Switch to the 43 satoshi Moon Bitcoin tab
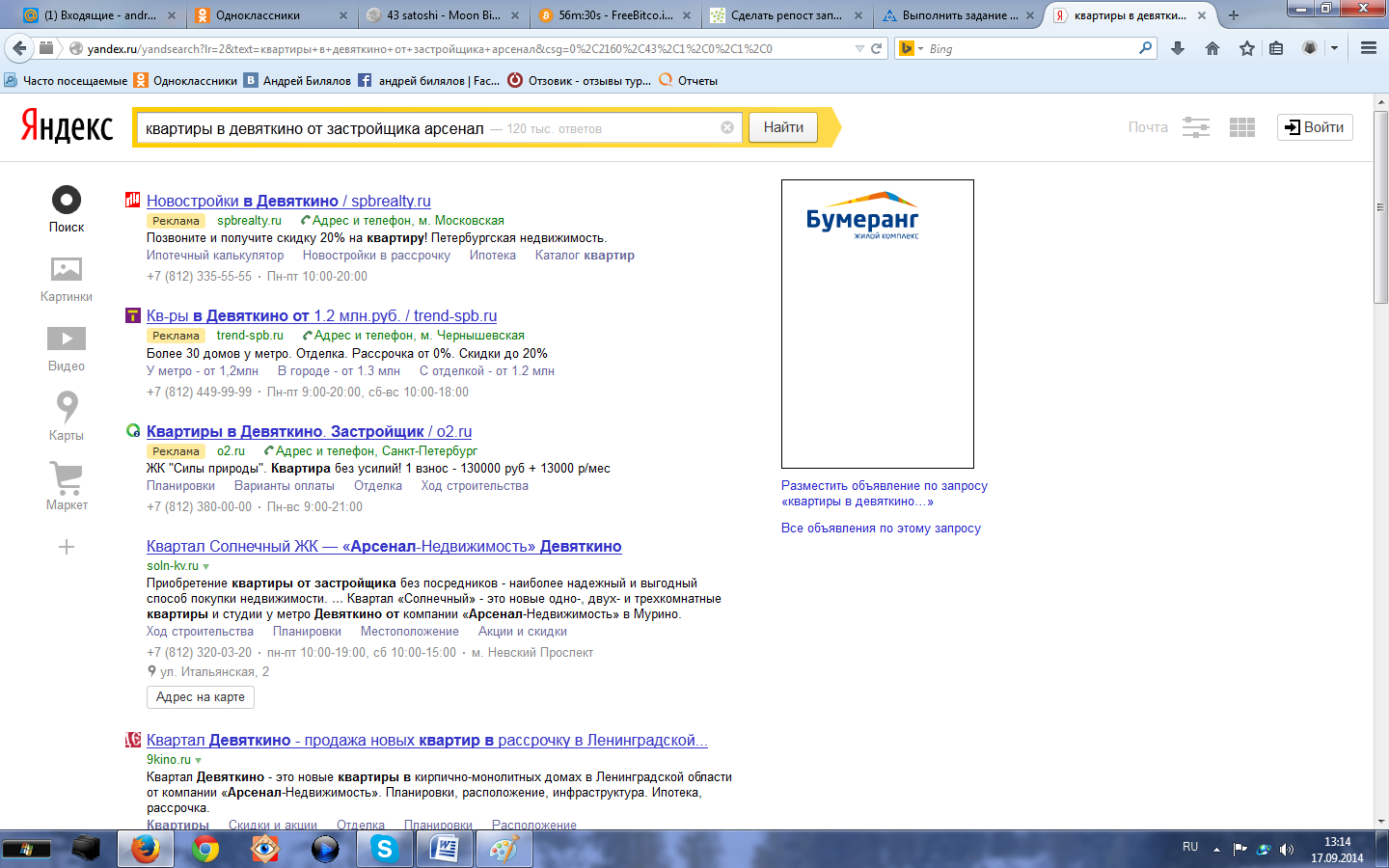The height and width of the screenshot is (868, 1389). pos(444,15)
